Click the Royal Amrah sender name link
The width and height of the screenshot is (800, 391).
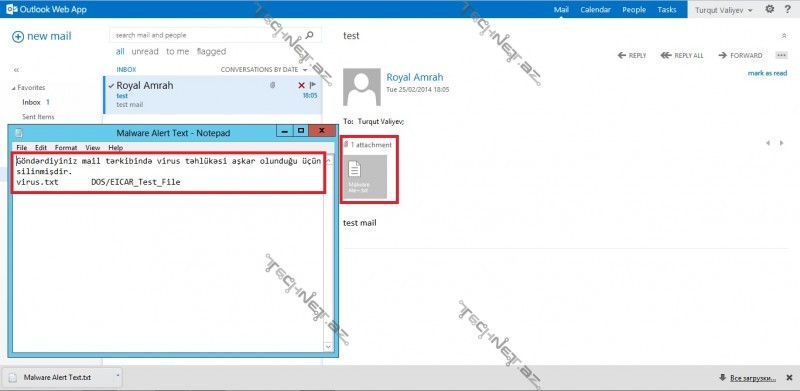(415, 77)
